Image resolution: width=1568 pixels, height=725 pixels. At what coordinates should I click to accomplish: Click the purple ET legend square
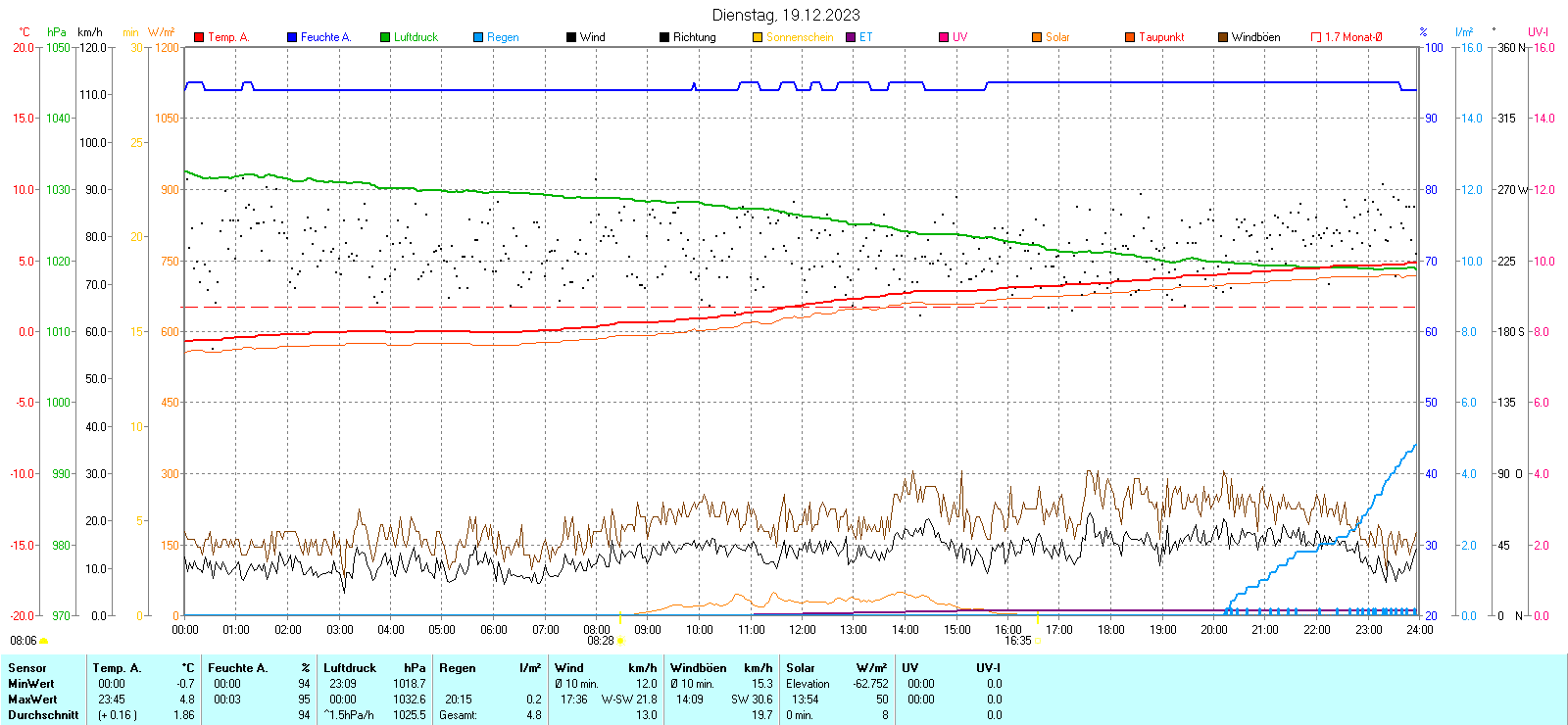(851, 37)
